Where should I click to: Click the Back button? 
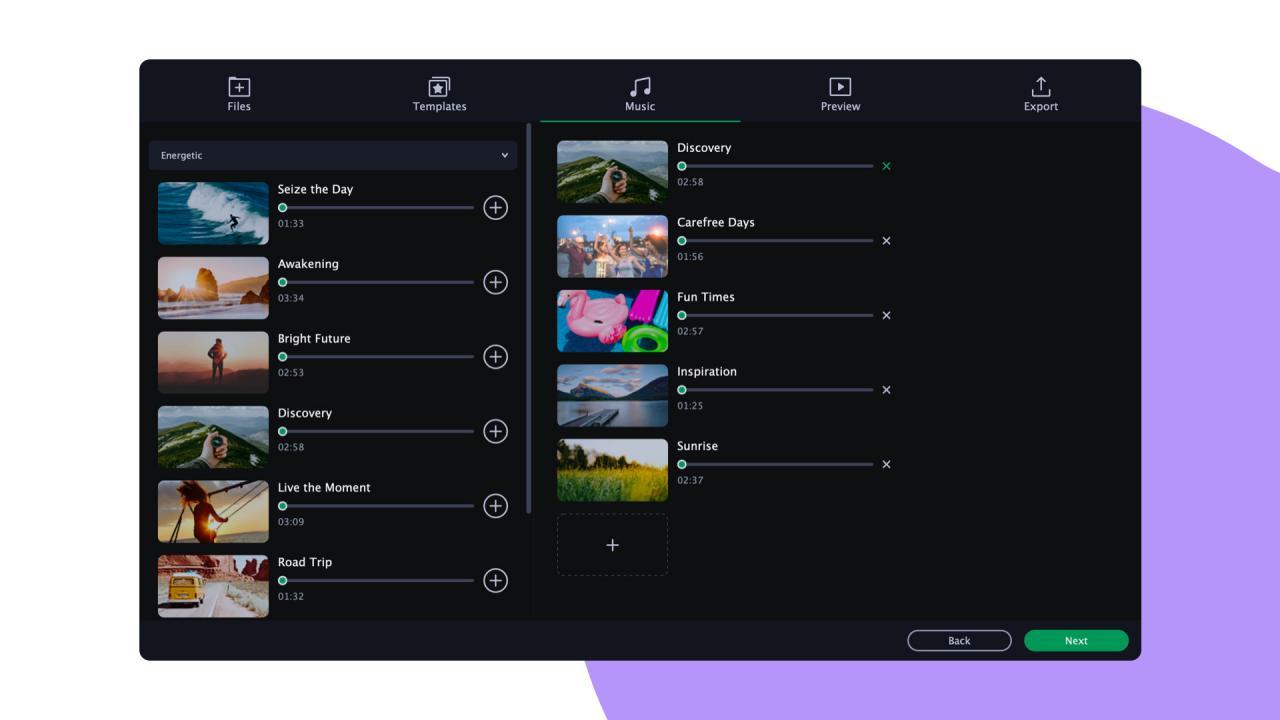[x=958, y=640]
